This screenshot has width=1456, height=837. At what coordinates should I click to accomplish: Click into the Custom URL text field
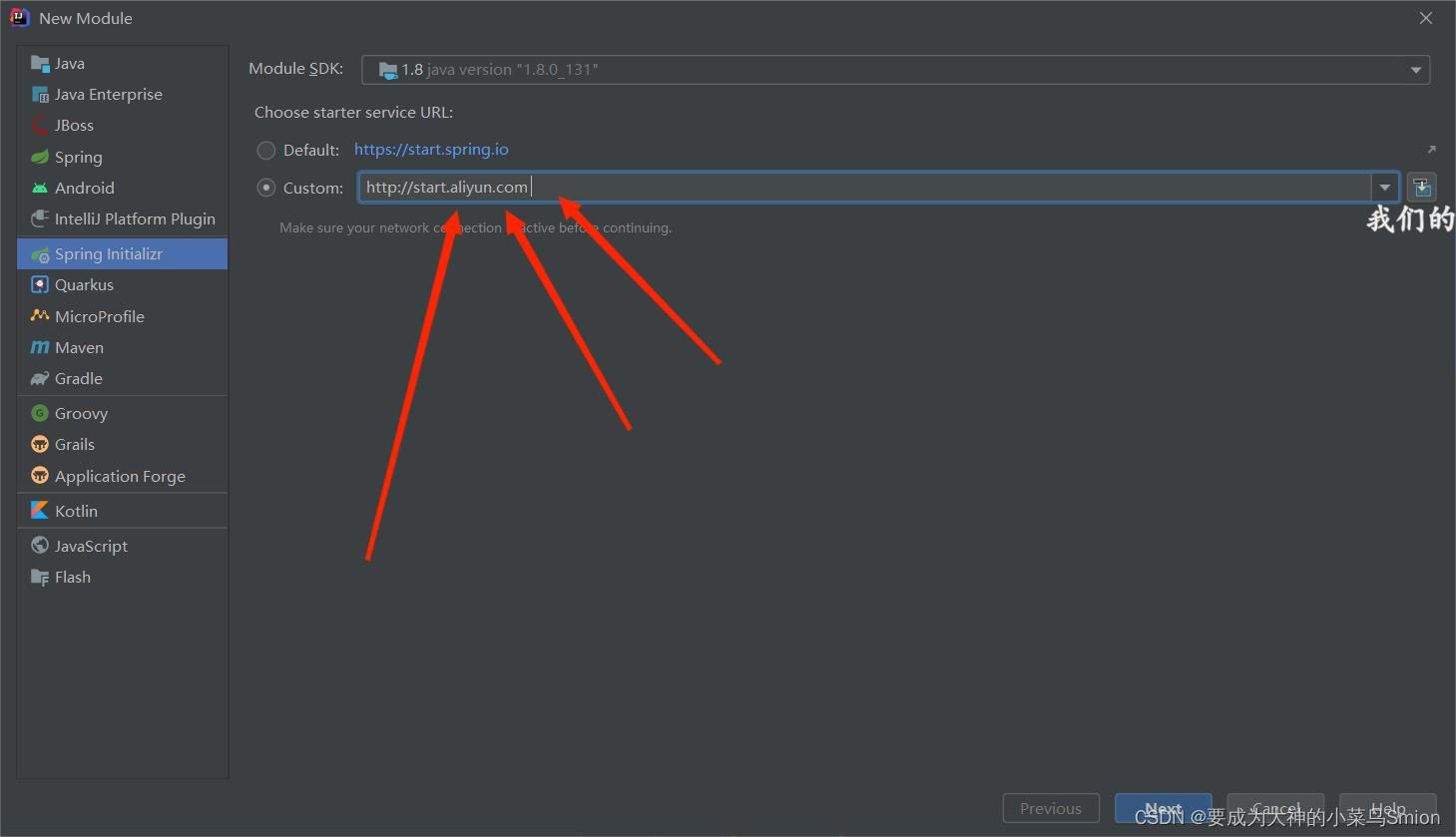pos(864,188)
